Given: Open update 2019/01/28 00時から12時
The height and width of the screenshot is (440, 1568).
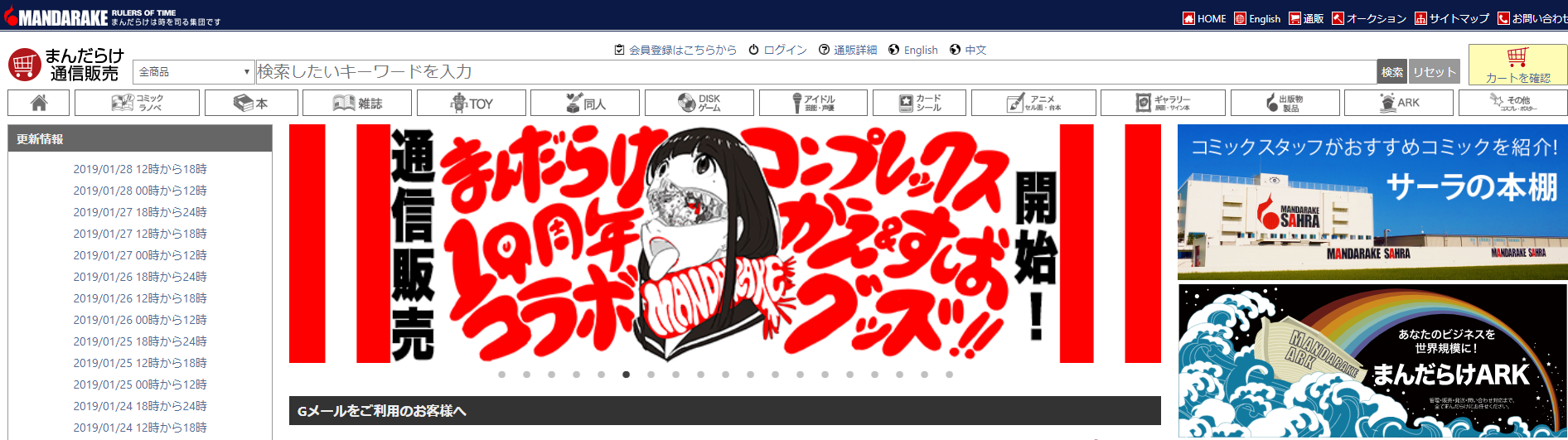Looking at the screenshot, I should (140, 191).
